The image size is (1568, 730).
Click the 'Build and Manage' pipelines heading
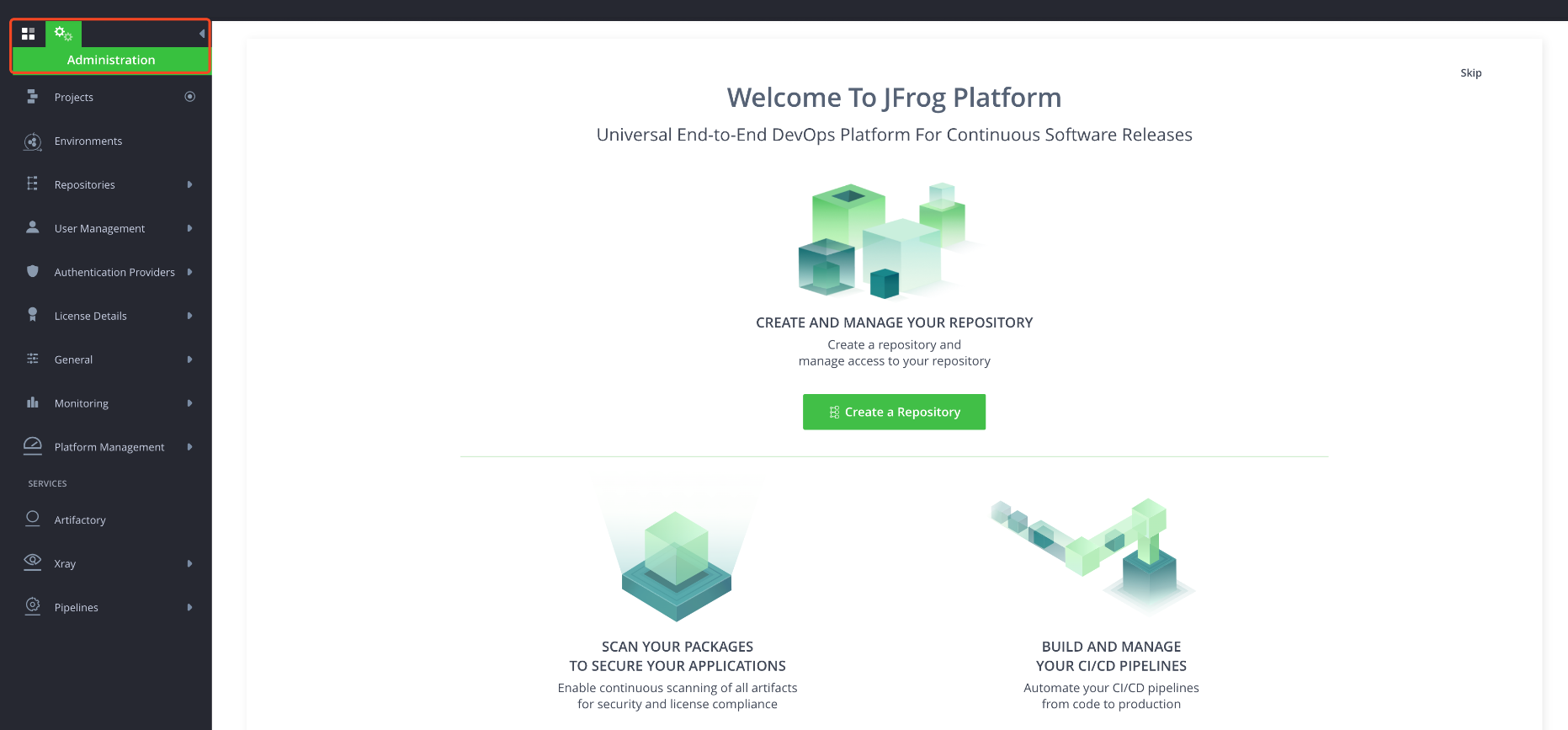coord(1111,656)
